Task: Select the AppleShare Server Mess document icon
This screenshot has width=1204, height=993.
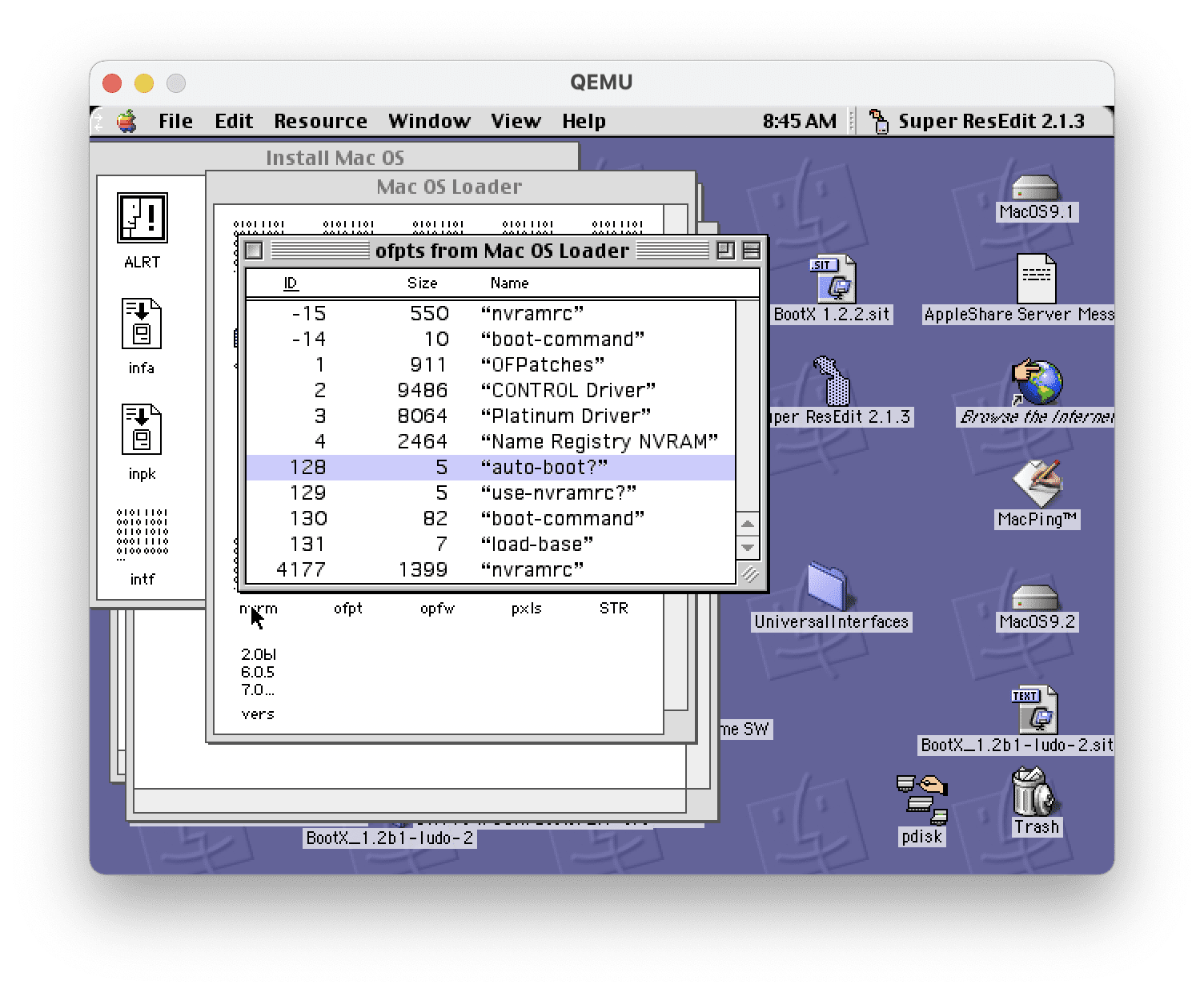Action: [x=1036, y=278]
